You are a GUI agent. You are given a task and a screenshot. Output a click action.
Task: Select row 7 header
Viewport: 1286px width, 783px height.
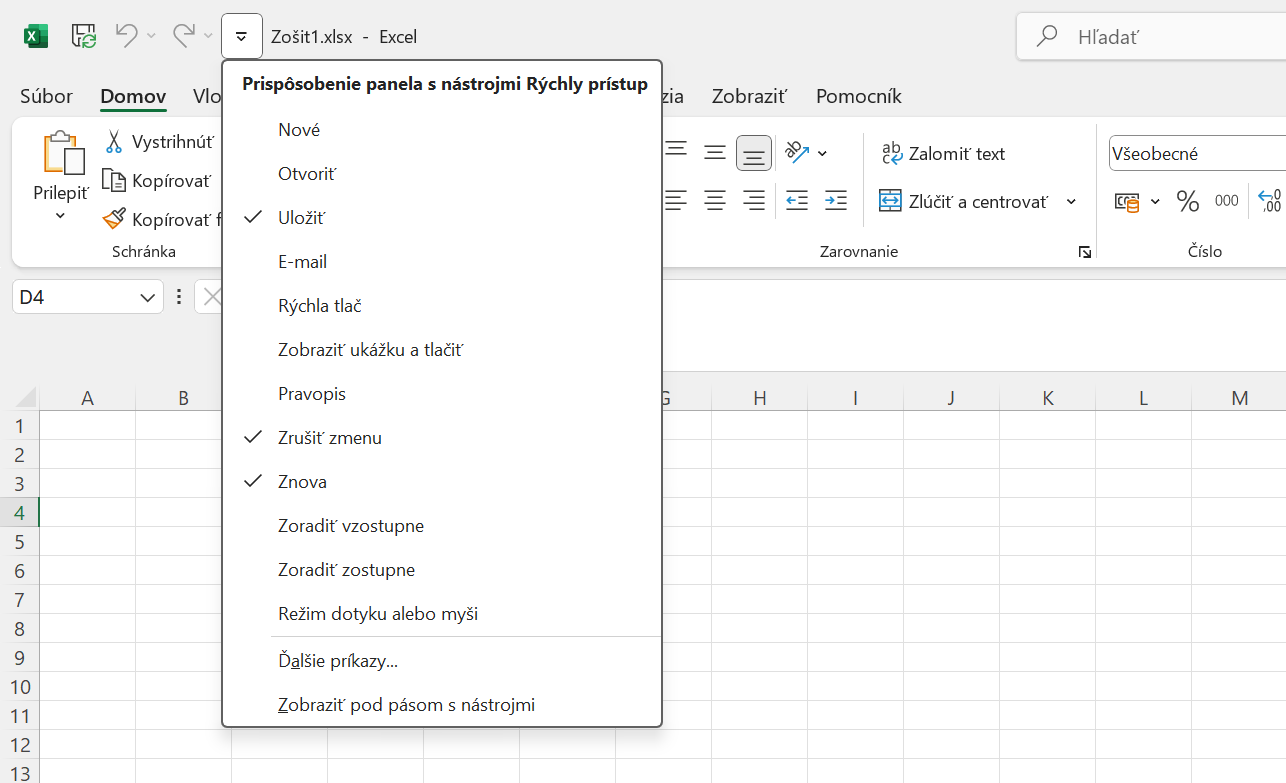pos(20,600)
